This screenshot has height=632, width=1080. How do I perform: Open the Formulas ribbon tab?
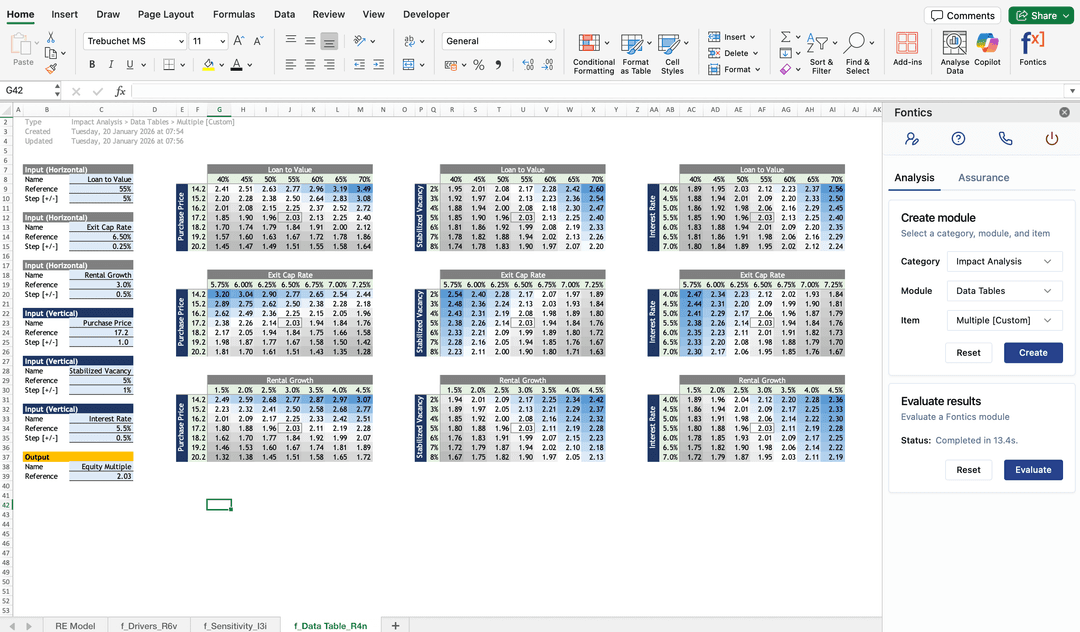pos(233,14)
